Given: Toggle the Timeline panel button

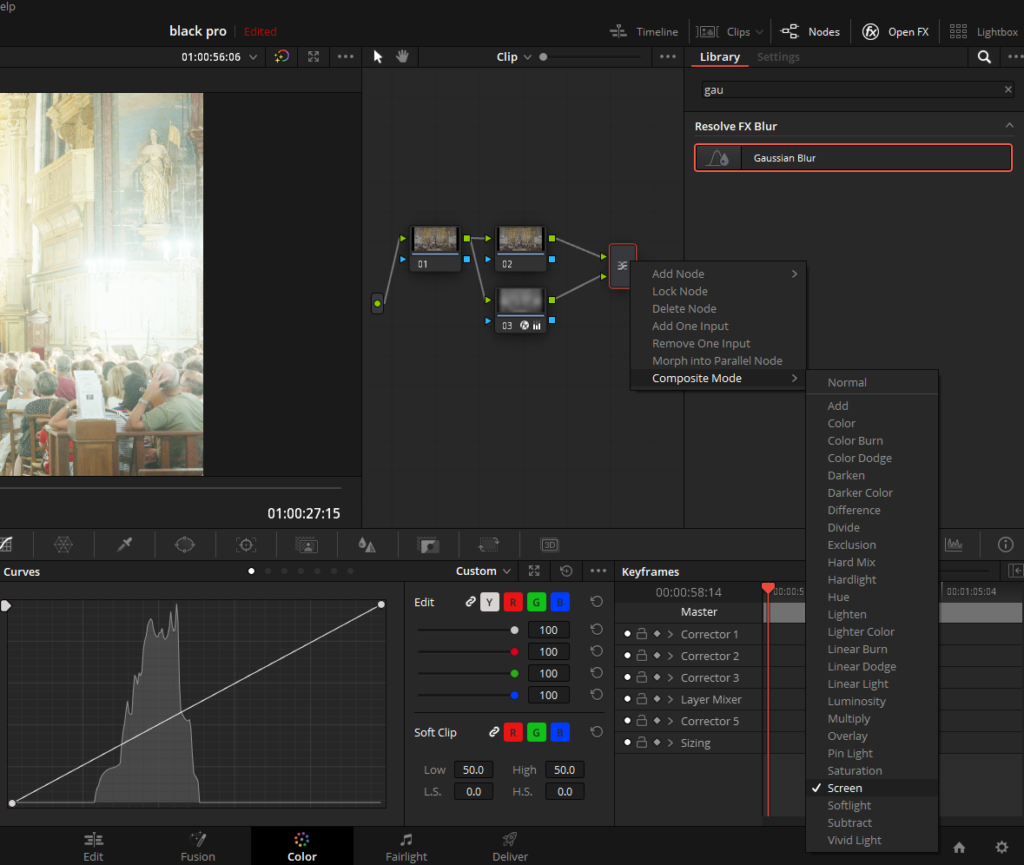Looking at the screenshot, I should (644, 31).
